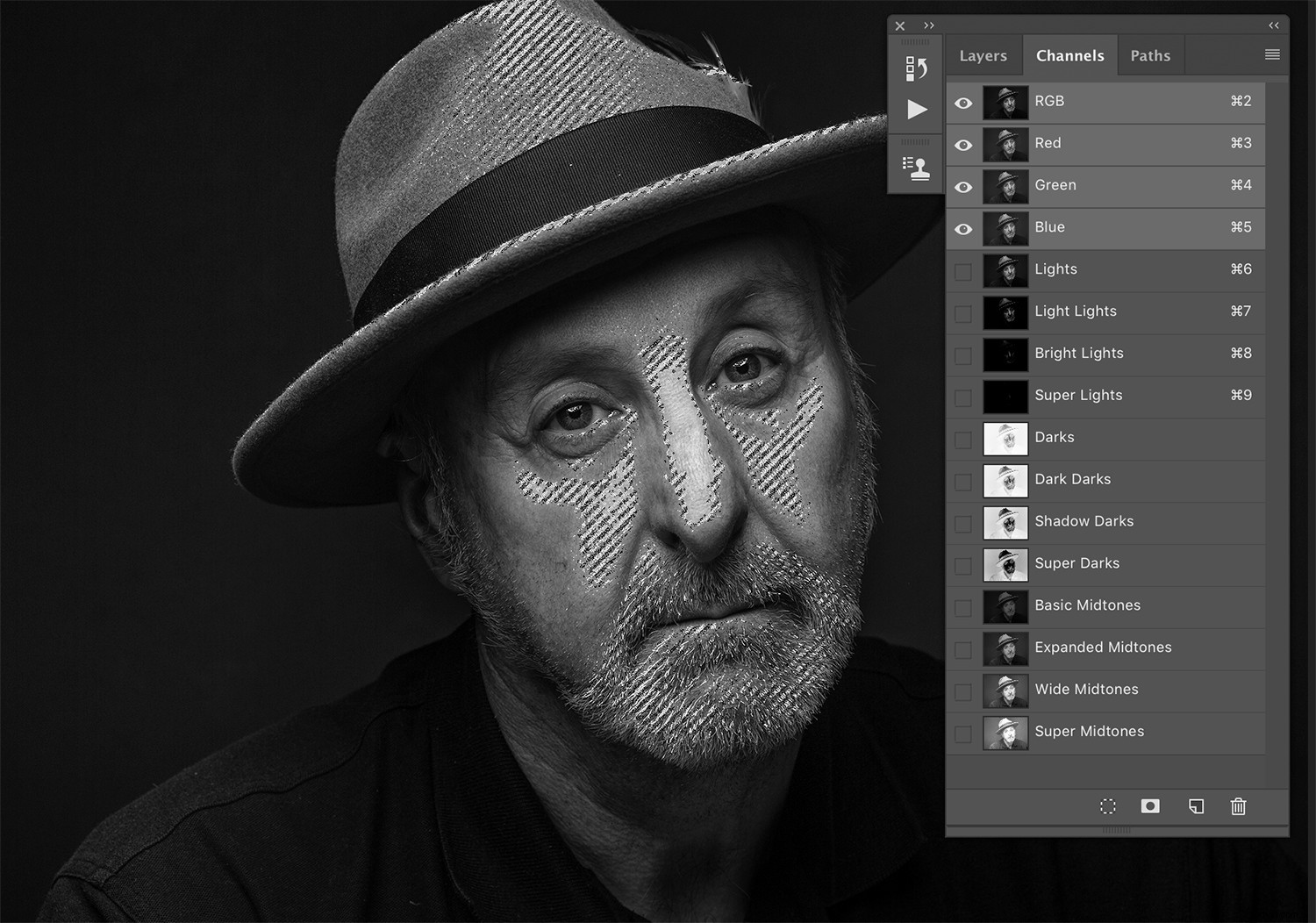The width and height of the screenshot is (1316, 923).
Task: Open the Paths tab
Action: (x=1150, y=54)
